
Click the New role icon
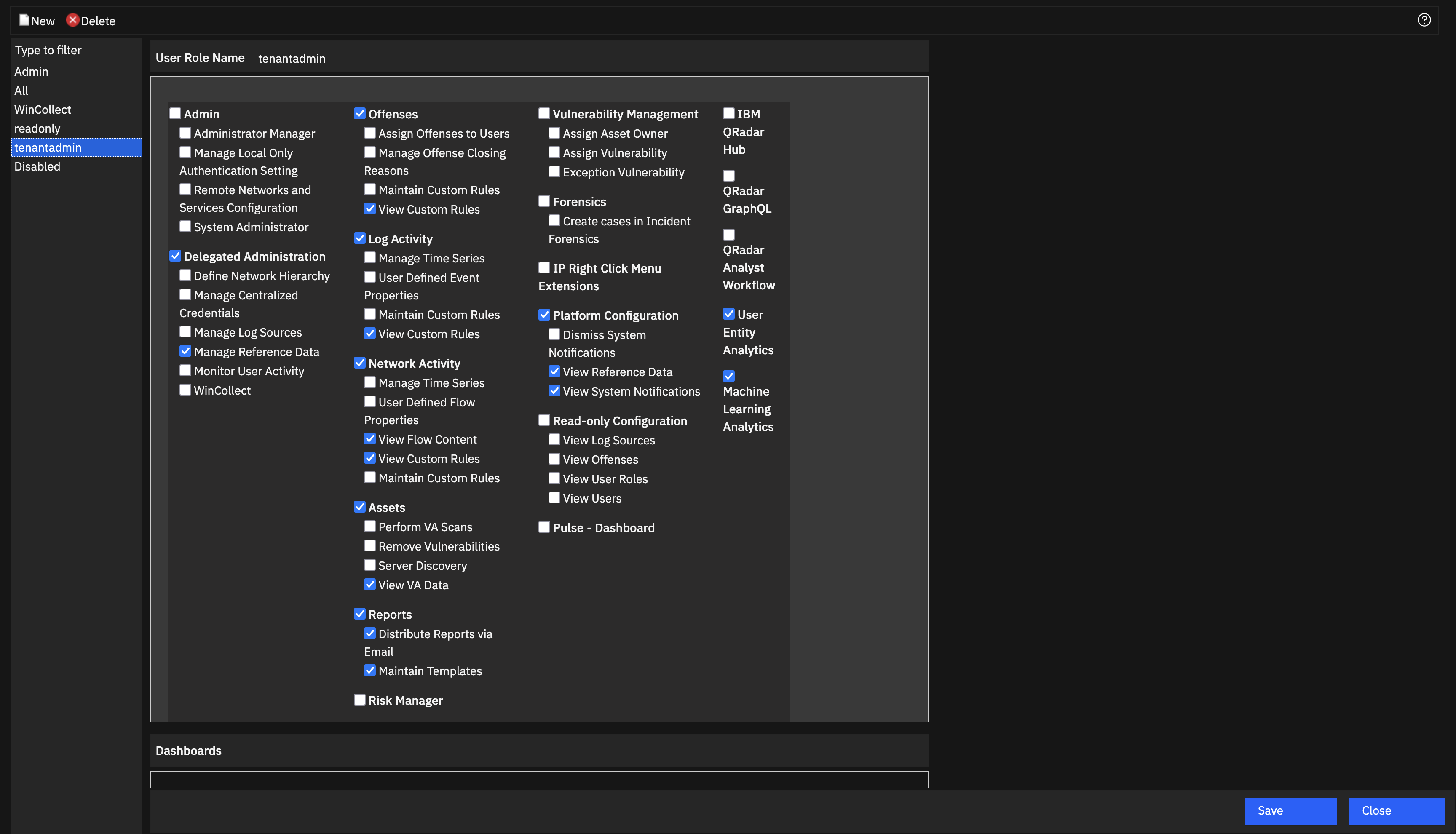(x=24, y=20)
